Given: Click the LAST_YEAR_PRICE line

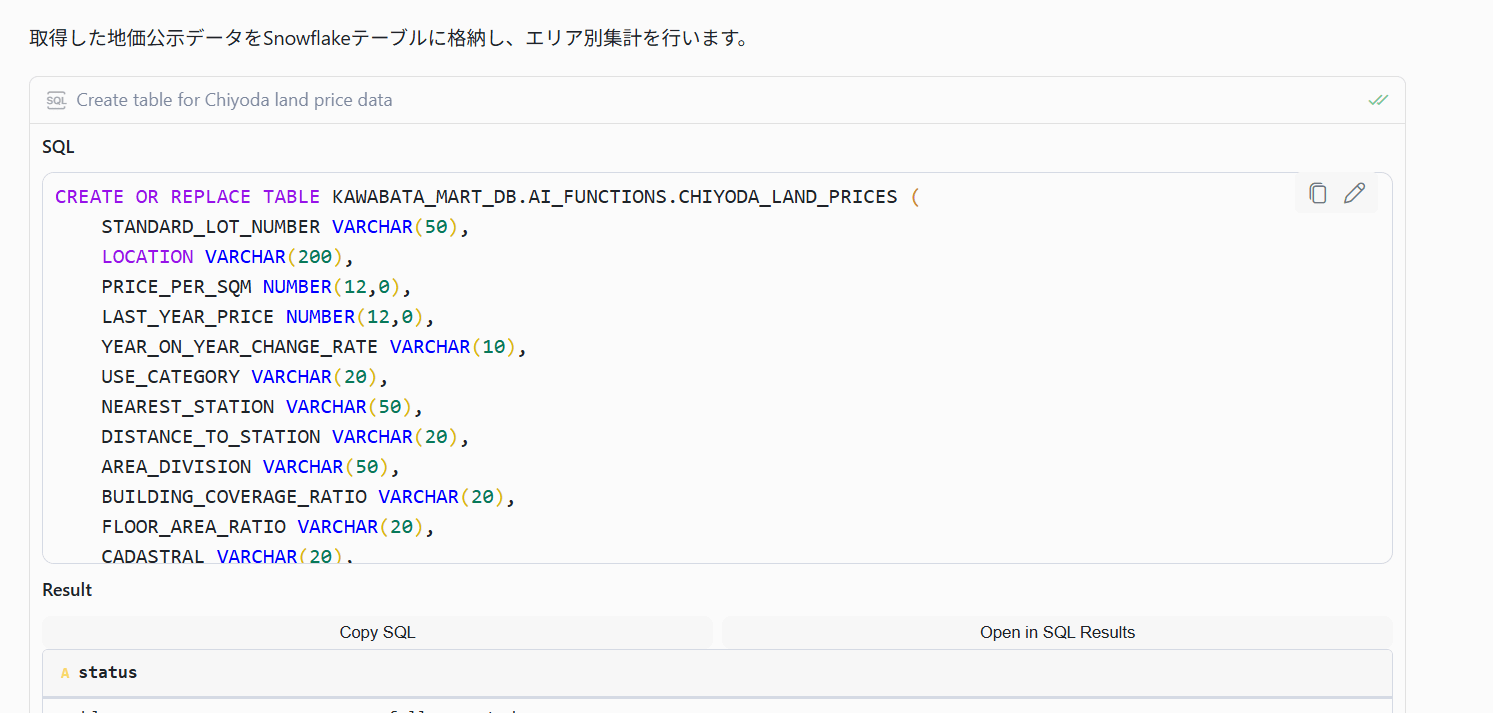Looking at the screenshot, I should [268, 317].
